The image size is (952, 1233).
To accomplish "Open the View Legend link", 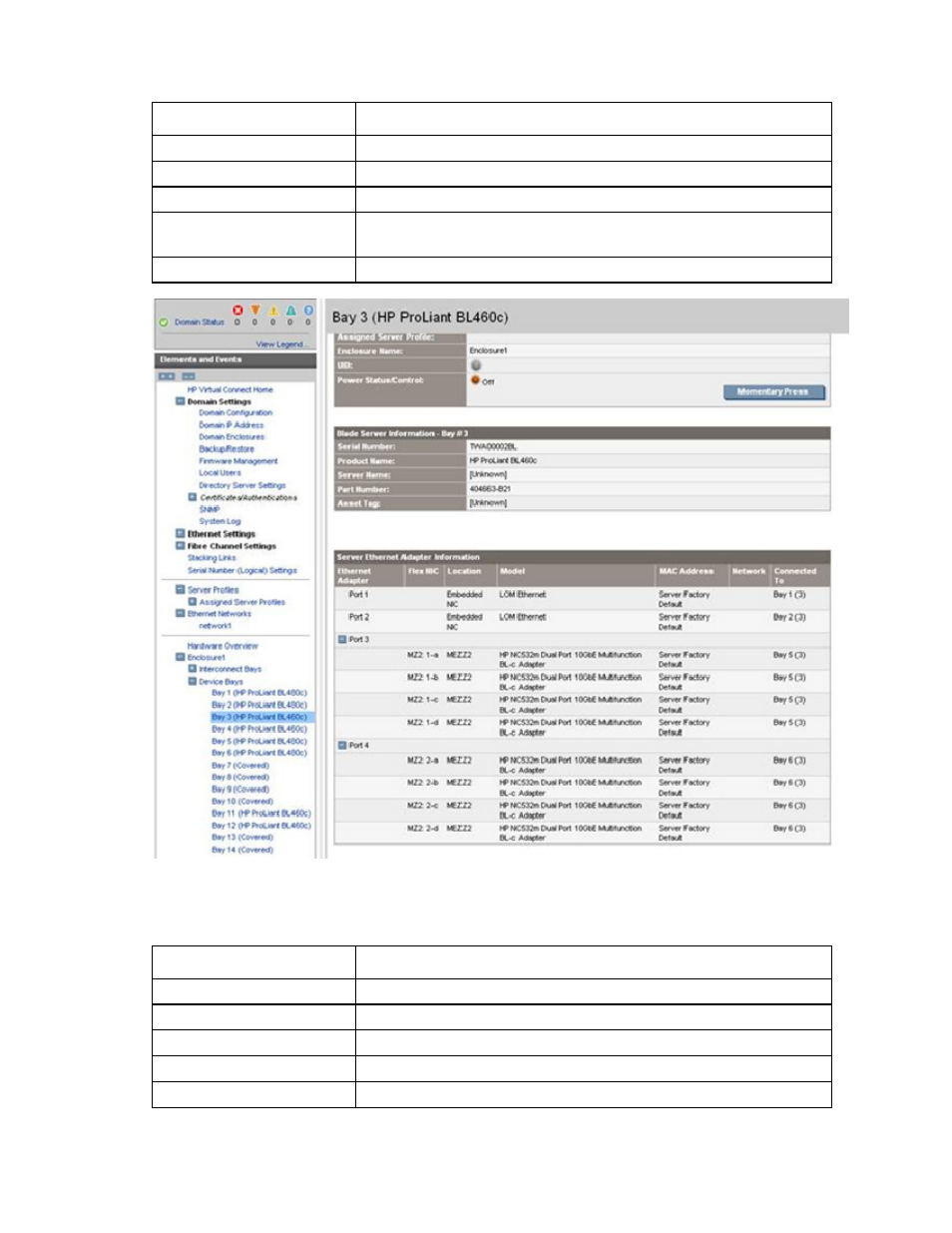I will click(x=281, y=344).
